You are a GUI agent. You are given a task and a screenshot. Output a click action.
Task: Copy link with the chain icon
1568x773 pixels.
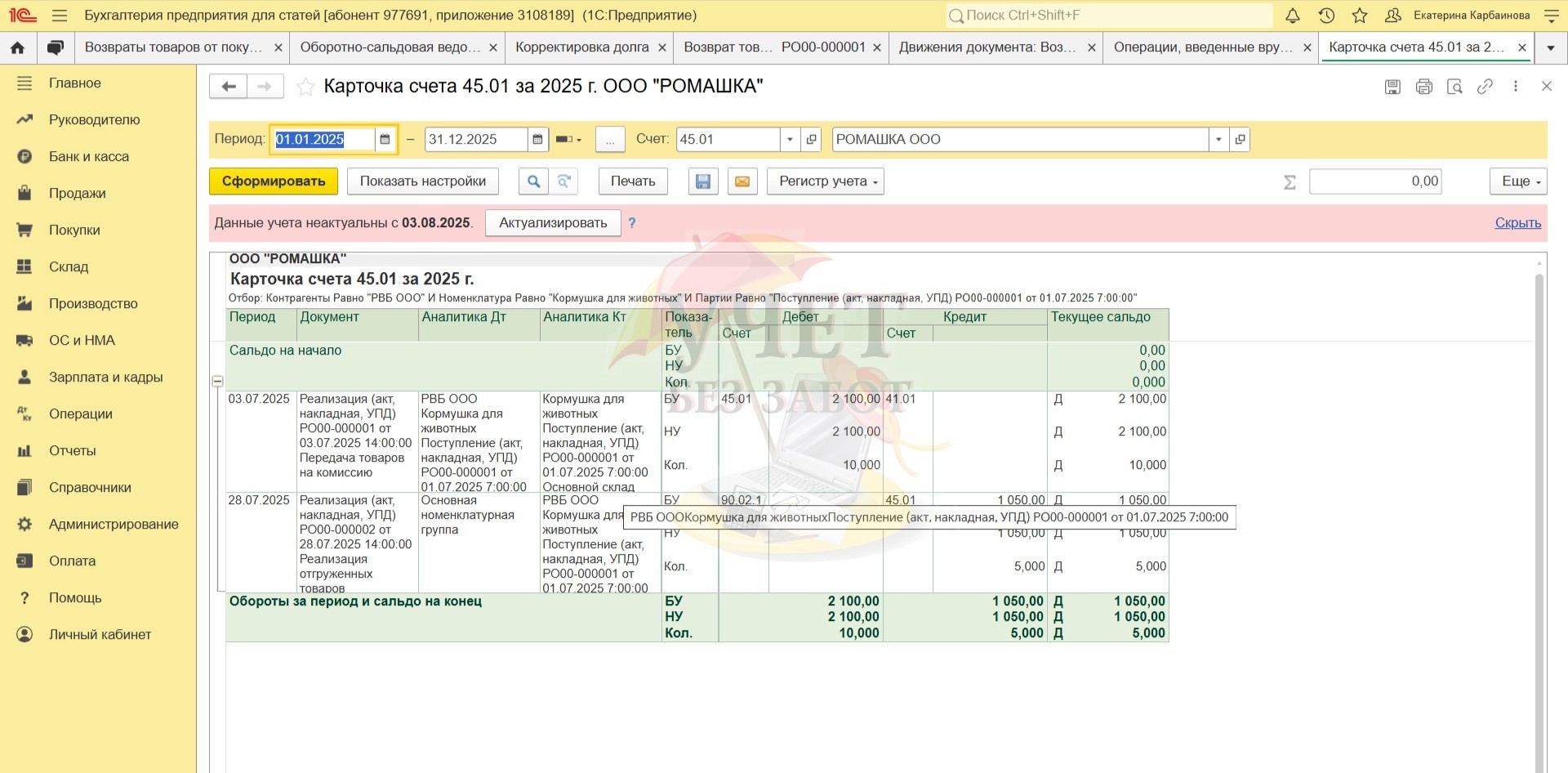(1485, 87)
